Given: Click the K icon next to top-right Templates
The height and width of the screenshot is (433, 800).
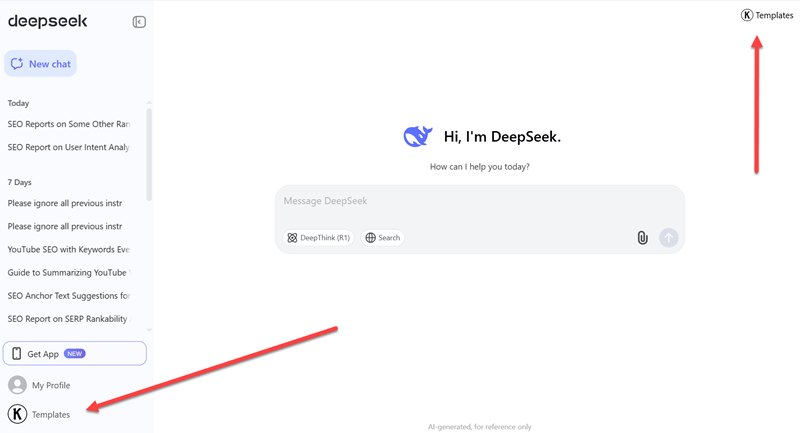Looking at the screenshot, I should point(747,15).
